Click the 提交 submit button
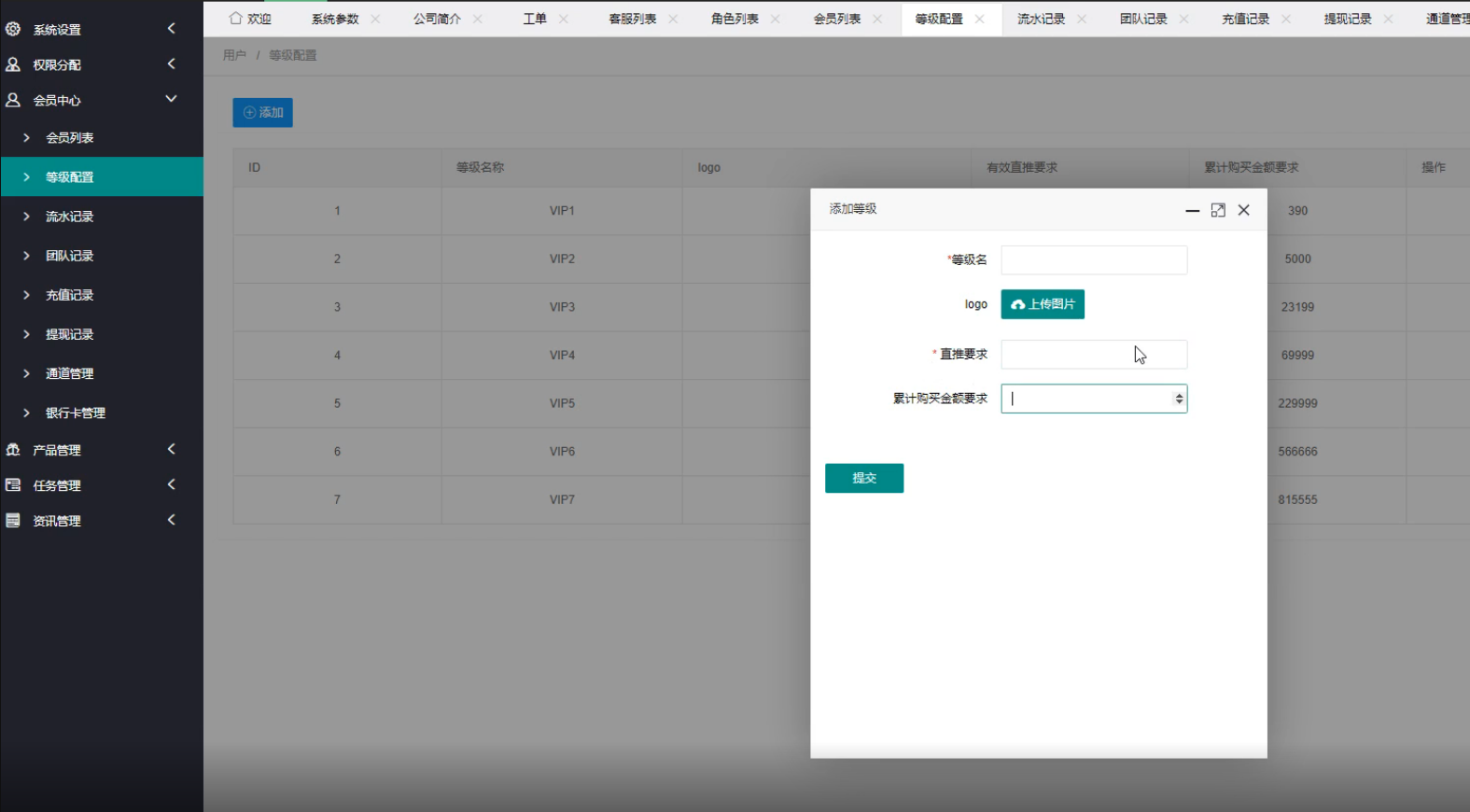The image size is (1470, 812). 863,478
